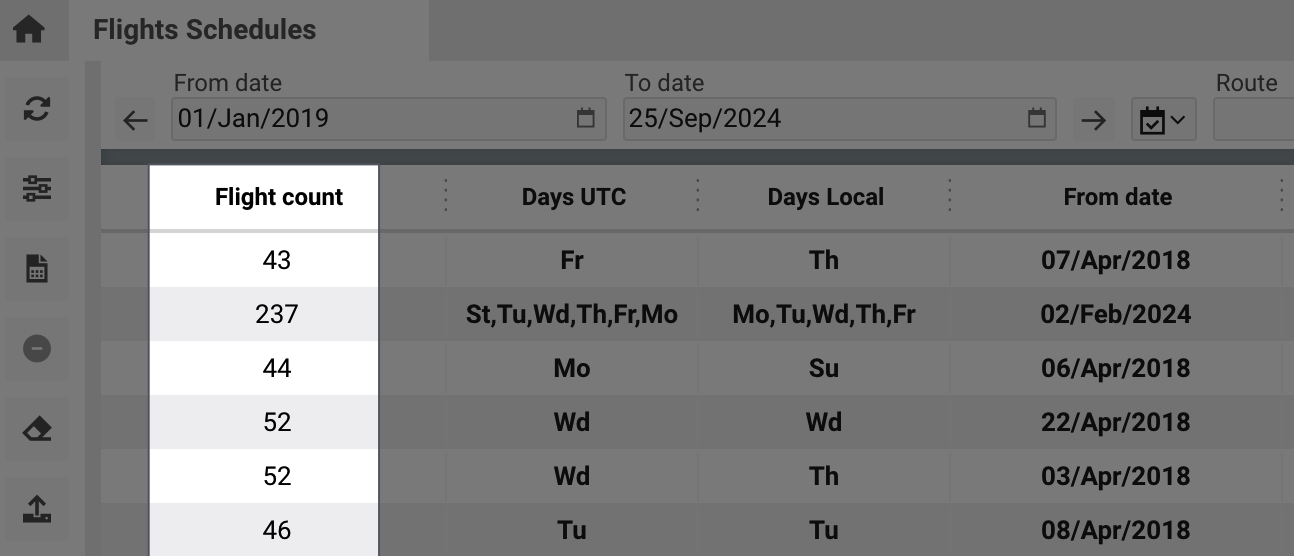Image resolution: width=1294 pixels, height=556 pixels.
Task: Open the Flights Schedules tab
Action: point(204,30)
